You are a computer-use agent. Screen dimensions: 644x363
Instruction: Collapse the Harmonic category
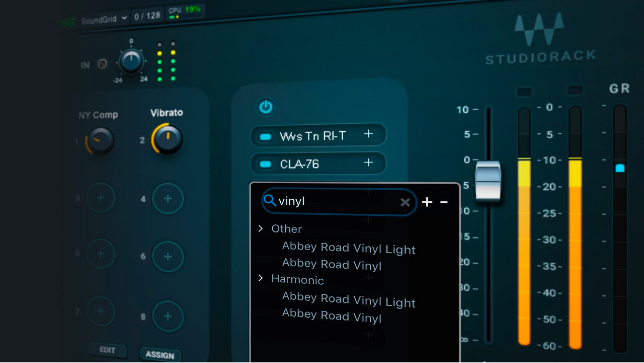point(260,278)
